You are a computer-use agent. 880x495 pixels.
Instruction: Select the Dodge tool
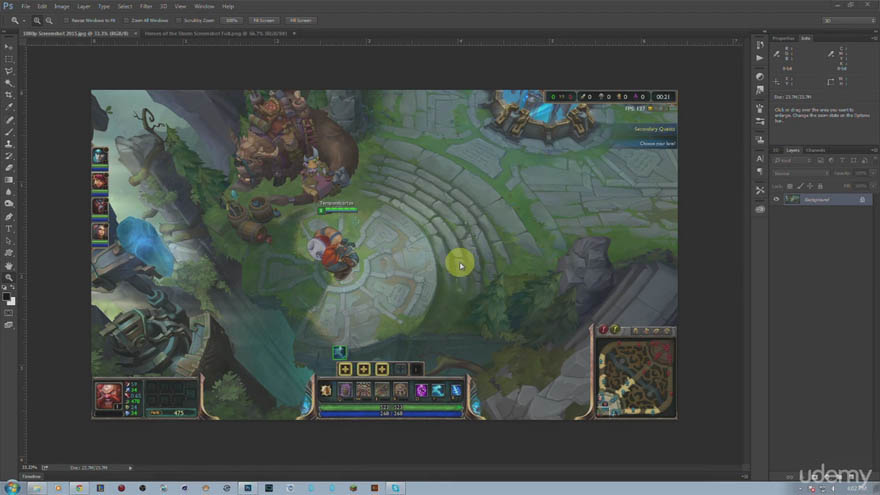coord(8,204)
